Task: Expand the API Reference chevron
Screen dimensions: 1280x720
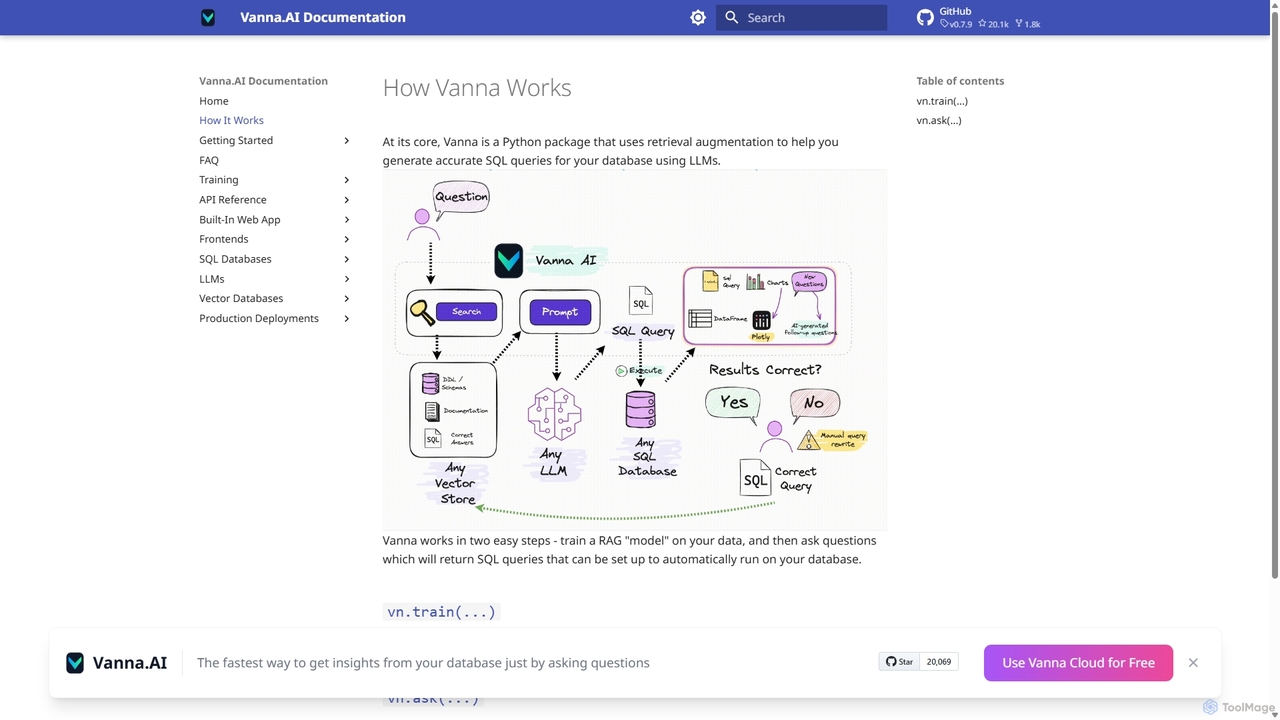Action: [x=347, y=200]
